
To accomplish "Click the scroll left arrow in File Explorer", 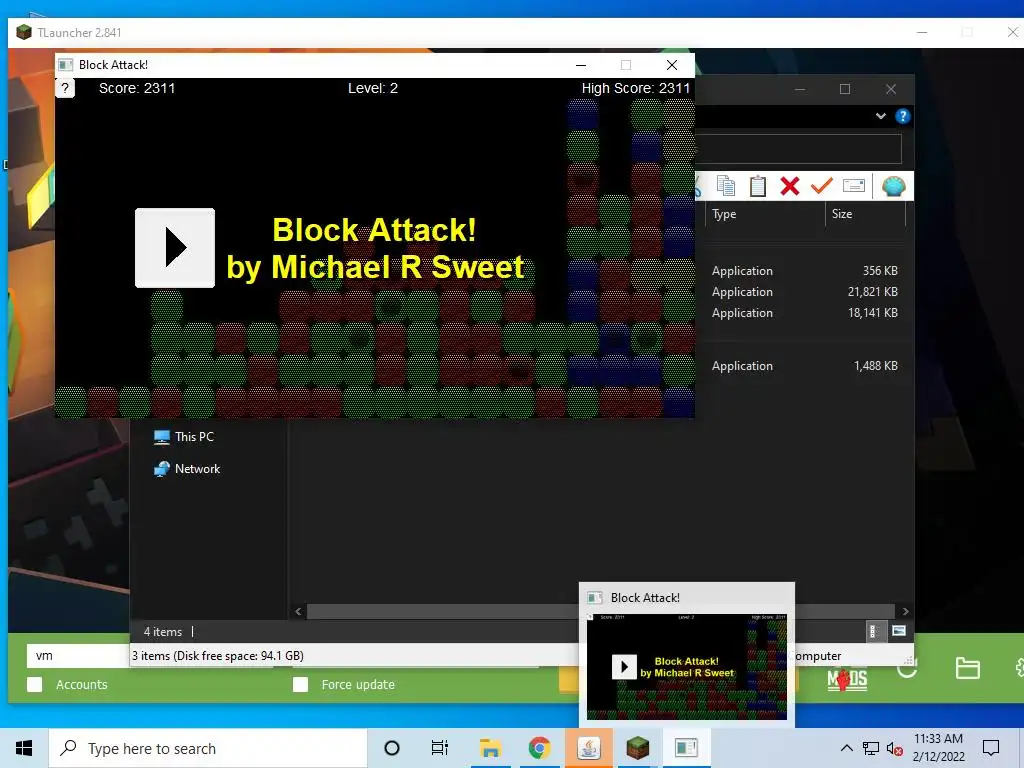I will (x=298, y=611).
